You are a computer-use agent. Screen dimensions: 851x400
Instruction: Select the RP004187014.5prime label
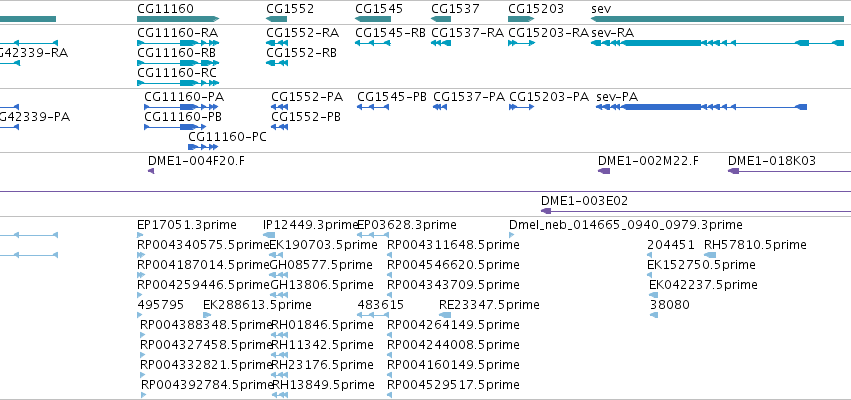pos(204,265)
